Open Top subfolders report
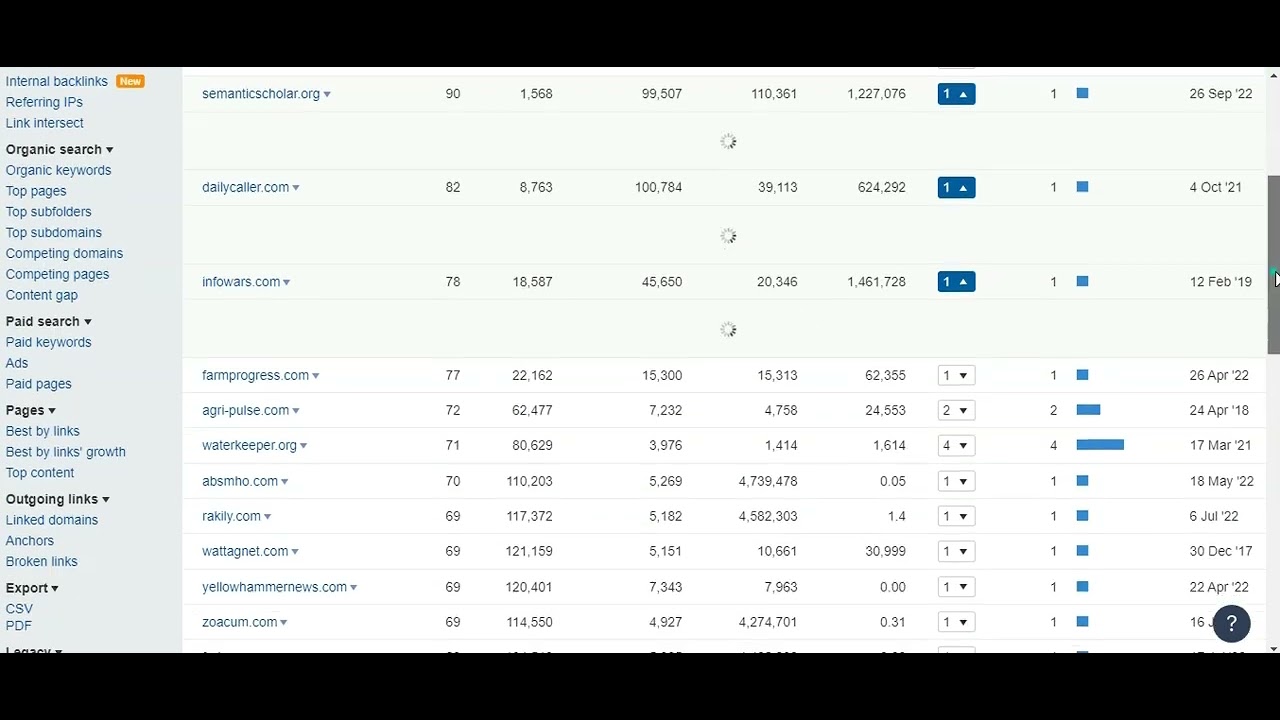 [x=48, y=212]
